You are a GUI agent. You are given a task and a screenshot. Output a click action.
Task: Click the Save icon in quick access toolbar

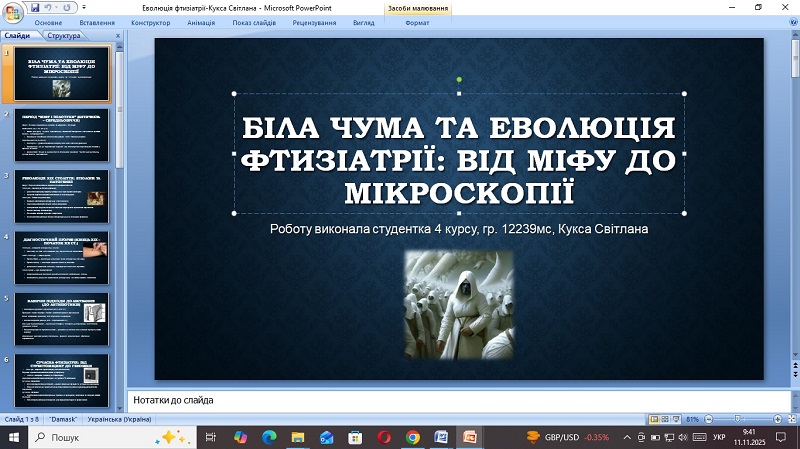pos(35,7)
